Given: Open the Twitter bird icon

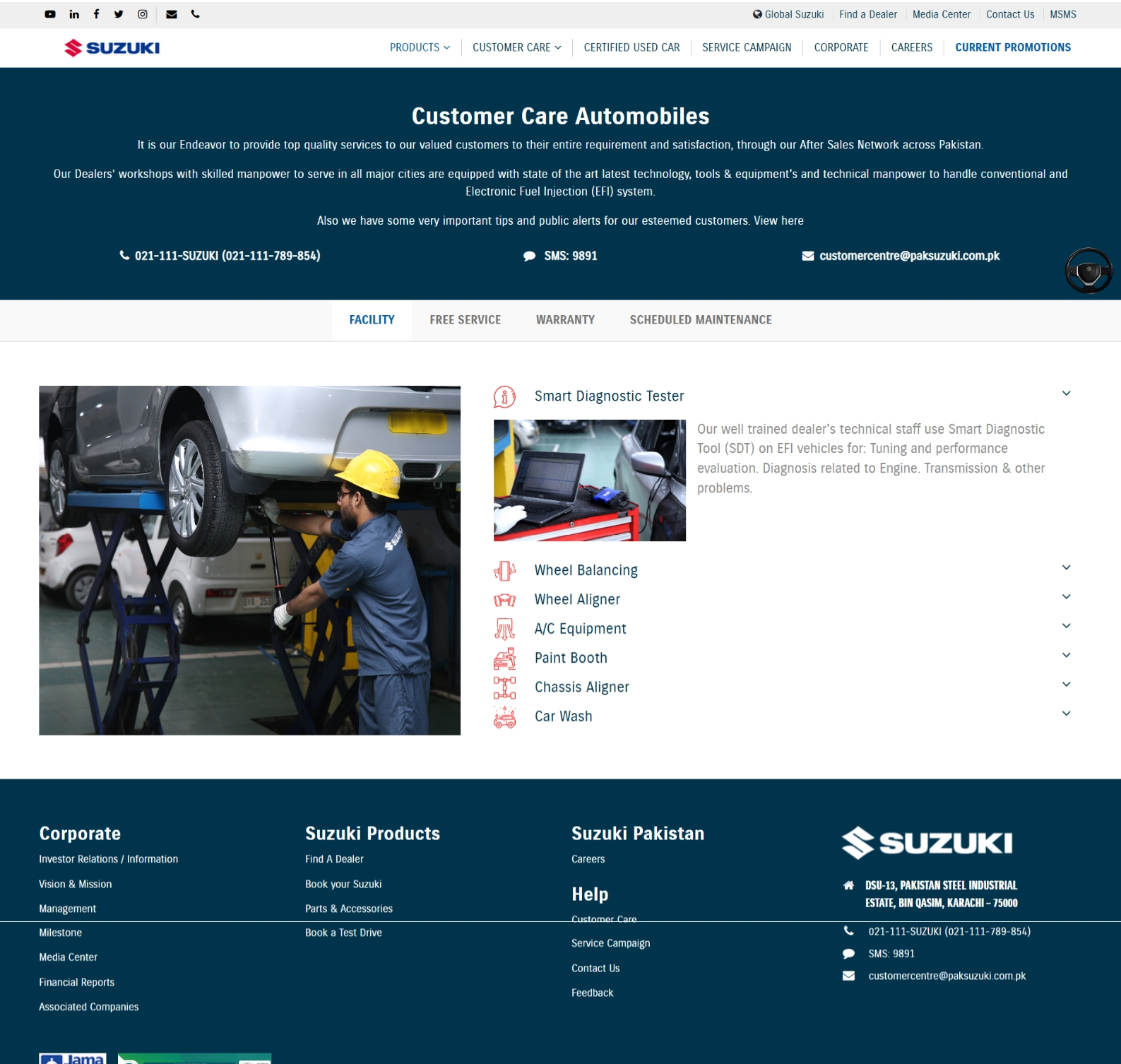Looking at the screenshot, I should (x=119, y=14).
